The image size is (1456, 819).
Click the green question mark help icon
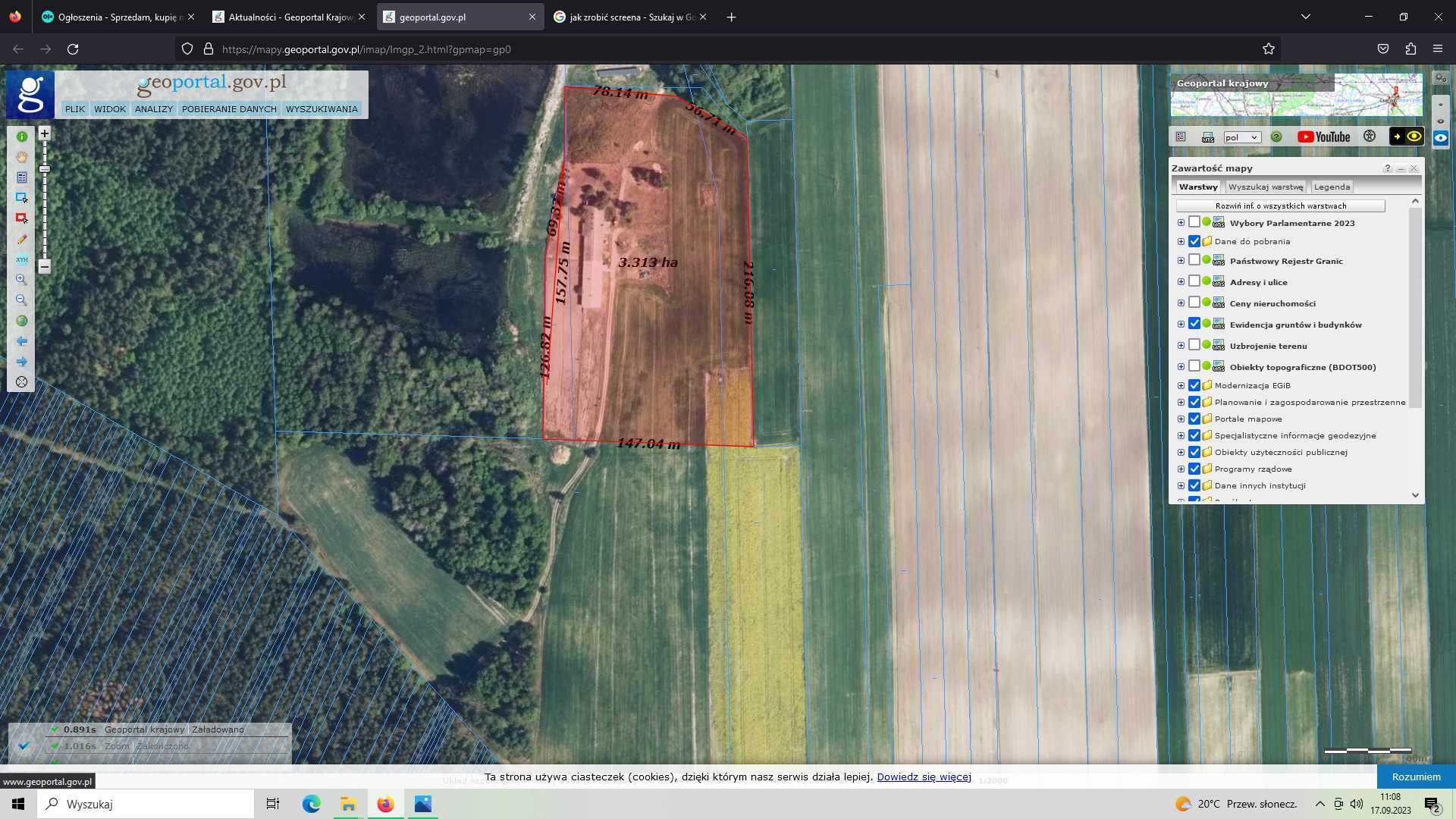click(x=1276, y=137)
